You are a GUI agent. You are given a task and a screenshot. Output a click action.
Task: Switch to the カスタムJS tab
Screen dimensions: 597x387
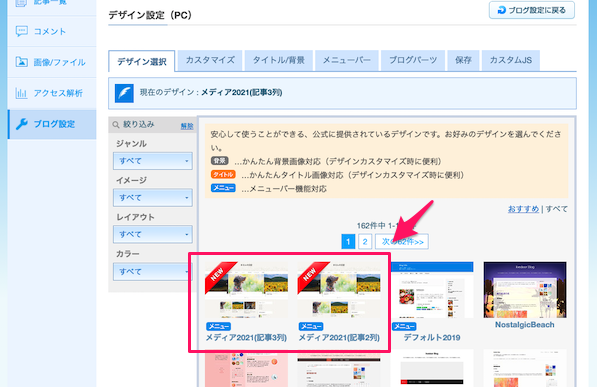[x=511, y=60]
